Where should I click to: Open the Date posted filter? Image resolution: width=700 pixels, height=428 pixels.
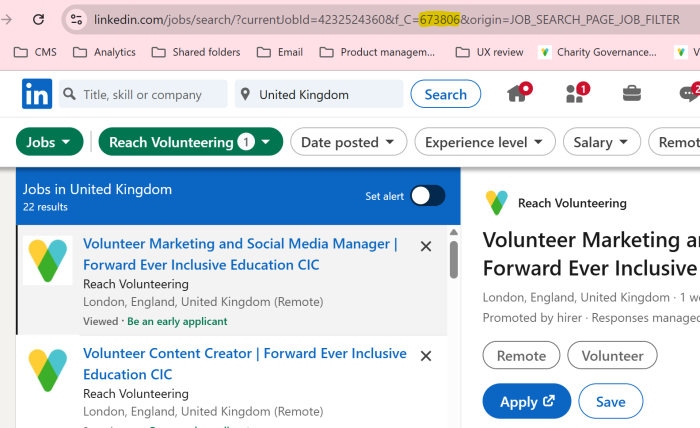point(348,142)
